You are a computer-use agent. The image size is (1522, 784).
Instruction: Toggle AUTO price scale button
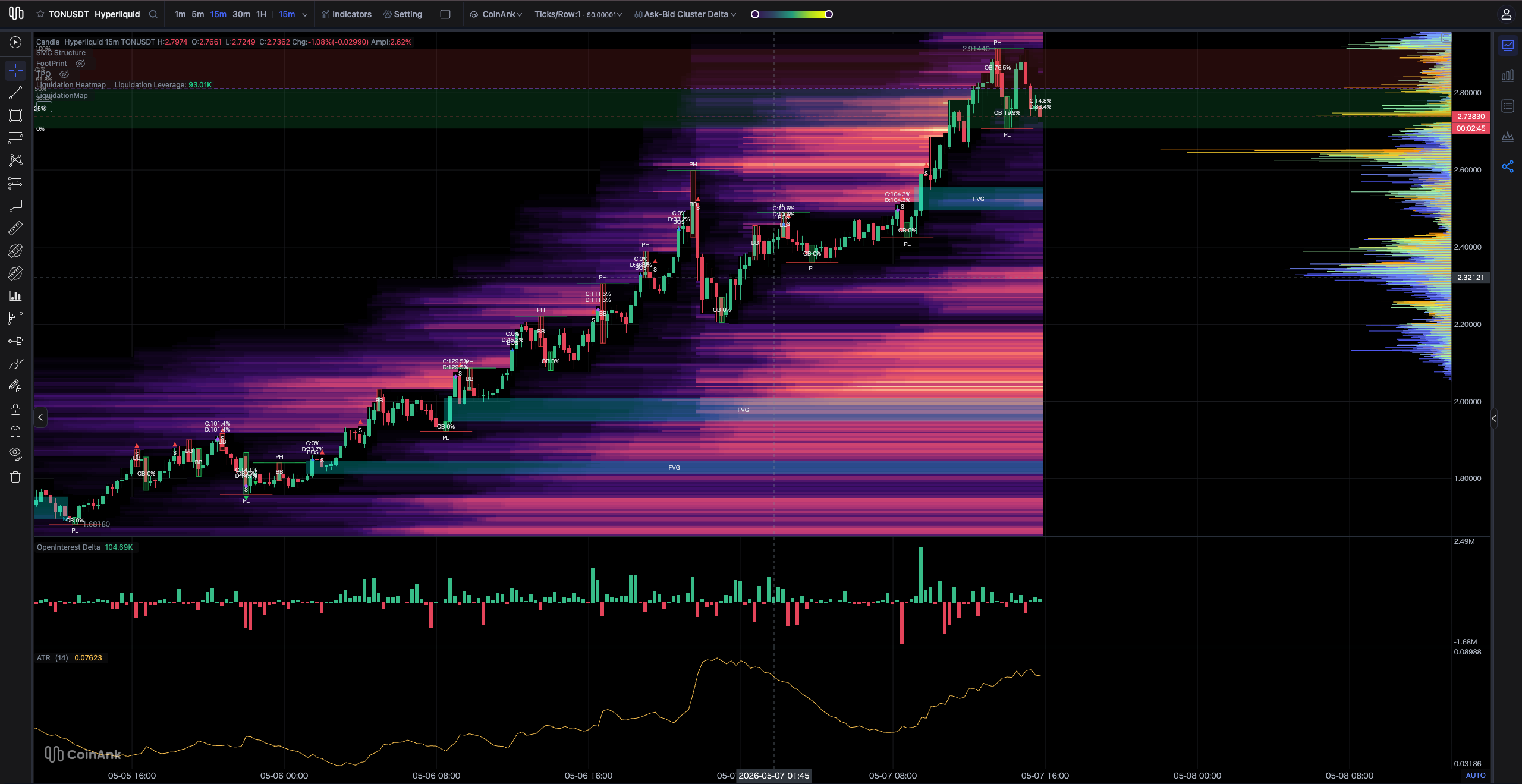point(1475,776)
